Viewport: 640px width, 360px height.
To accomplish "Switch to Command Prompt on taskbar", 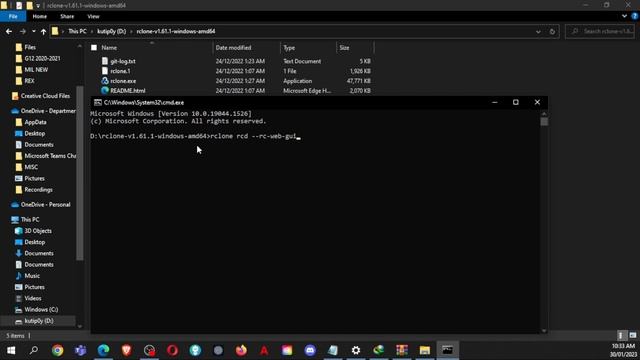I will tap(447, 350).
